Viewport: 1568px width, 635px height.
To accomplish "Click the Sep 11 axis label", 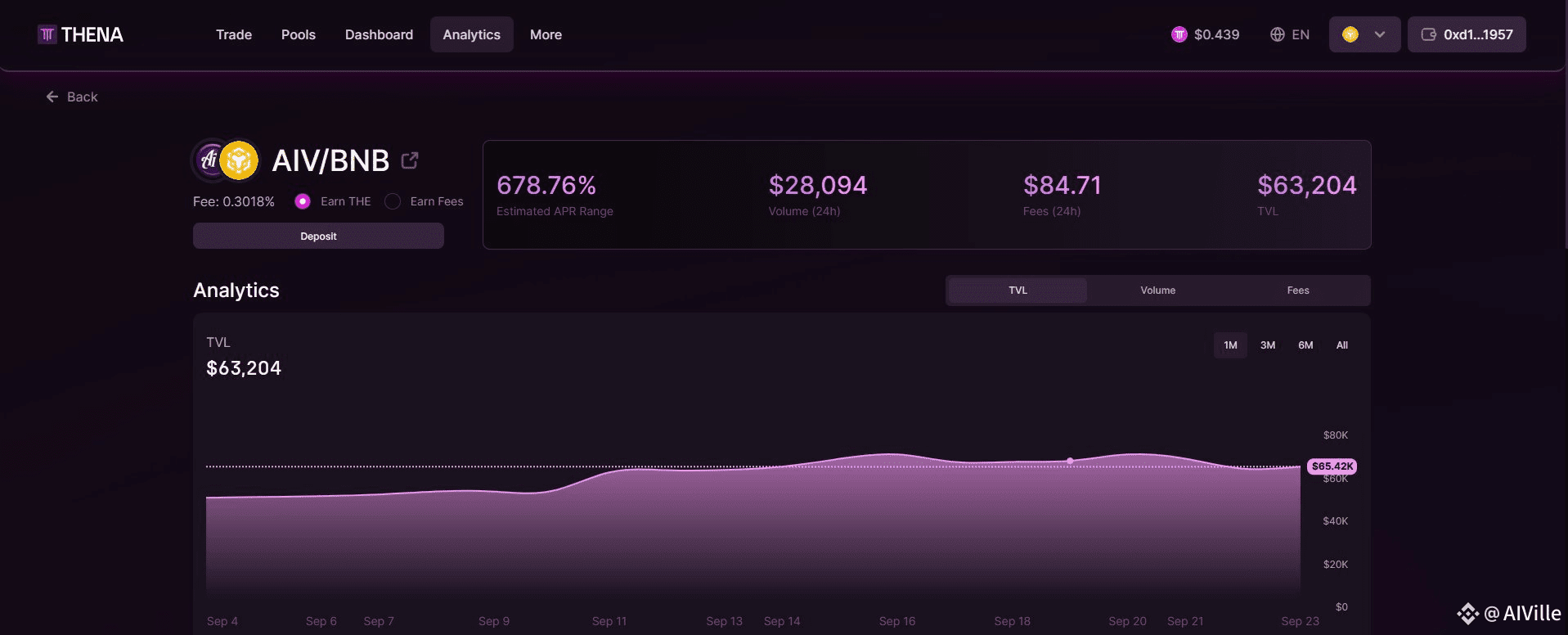I will tap(609, 621).
